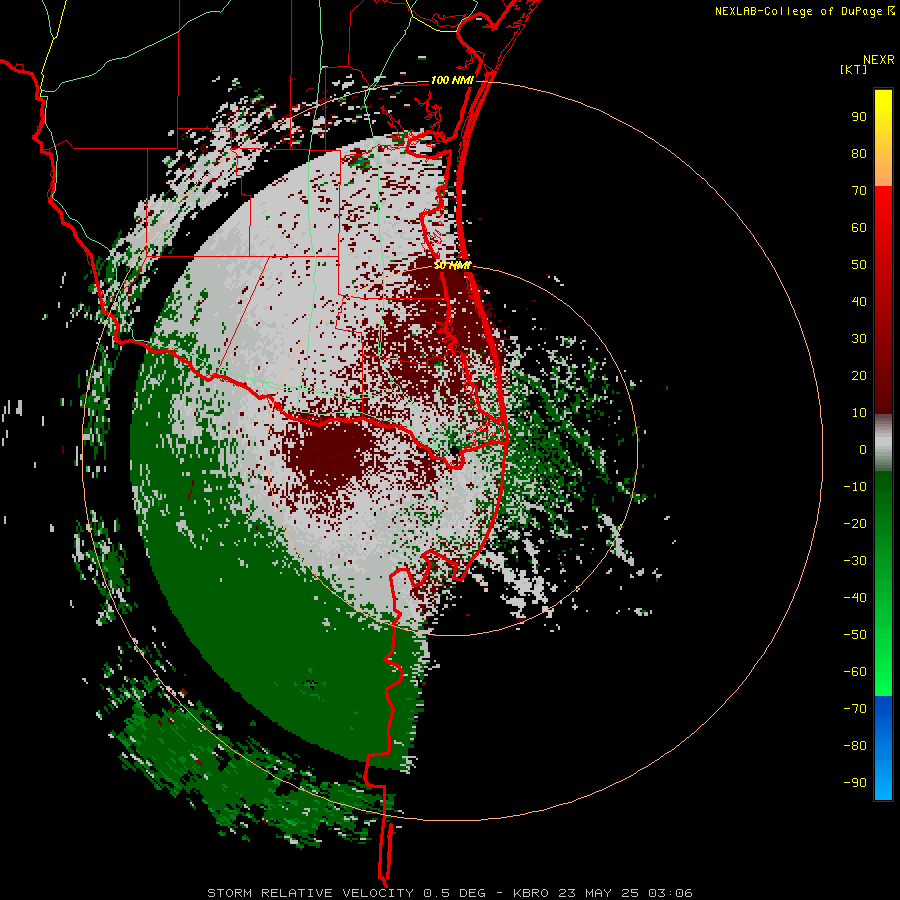900x900 pixels.
Task: Click the 70 value on the velocity scale
Action: pos(859,191)
